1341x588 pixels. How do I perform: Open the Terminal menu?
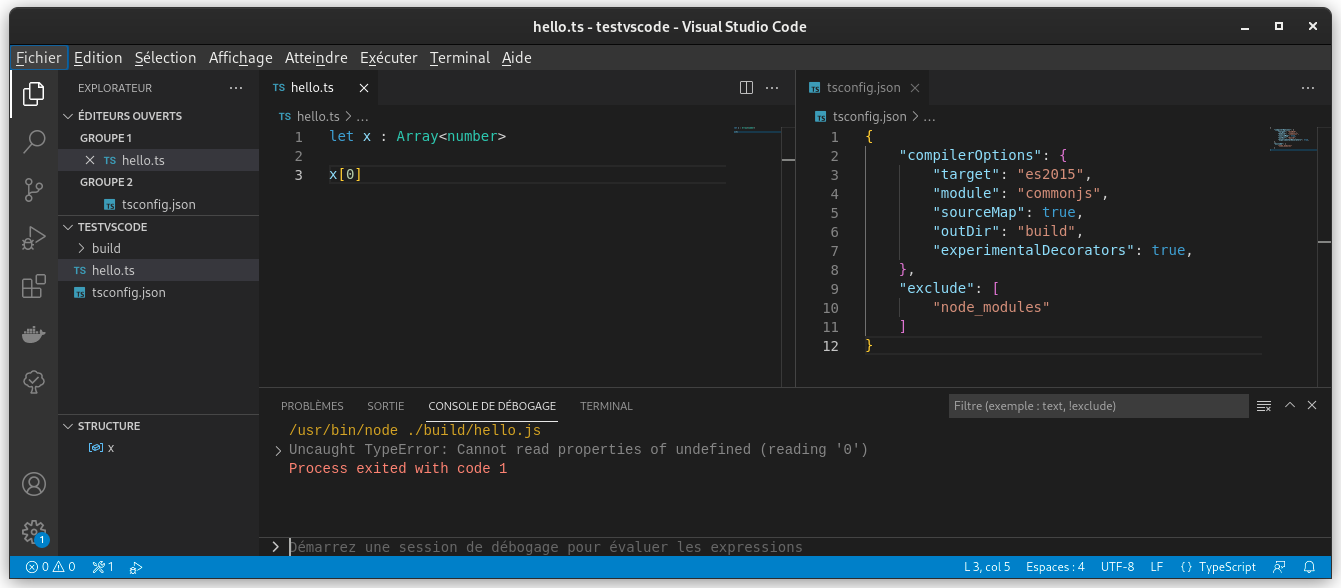tap(460, 58)
